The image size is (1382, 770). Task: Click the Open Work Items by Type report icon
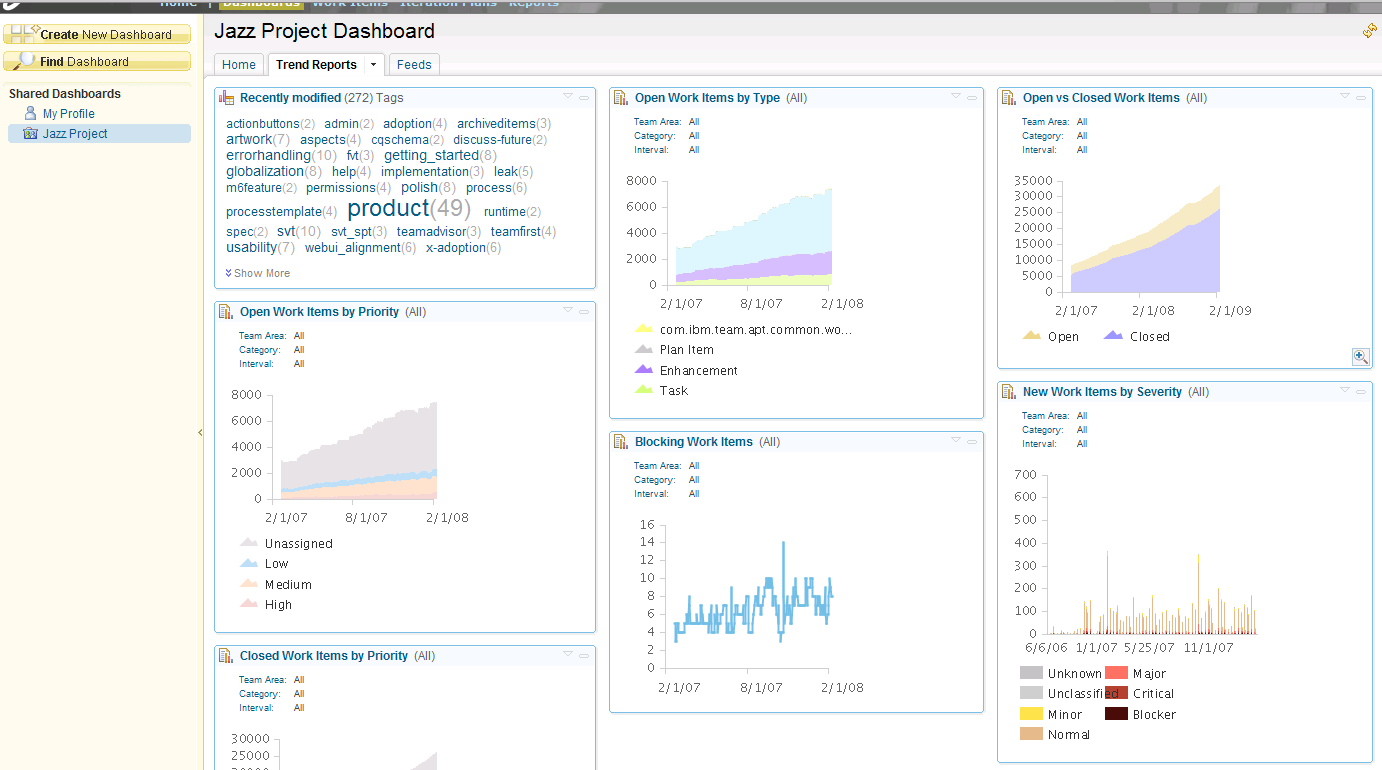click(x=621, y=98)
